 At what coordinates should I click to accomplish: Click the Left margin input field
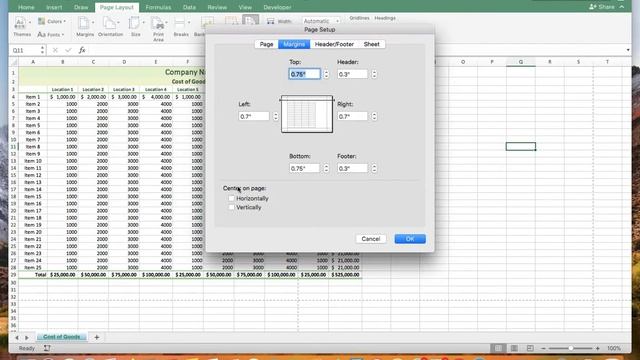pos(254,116)
